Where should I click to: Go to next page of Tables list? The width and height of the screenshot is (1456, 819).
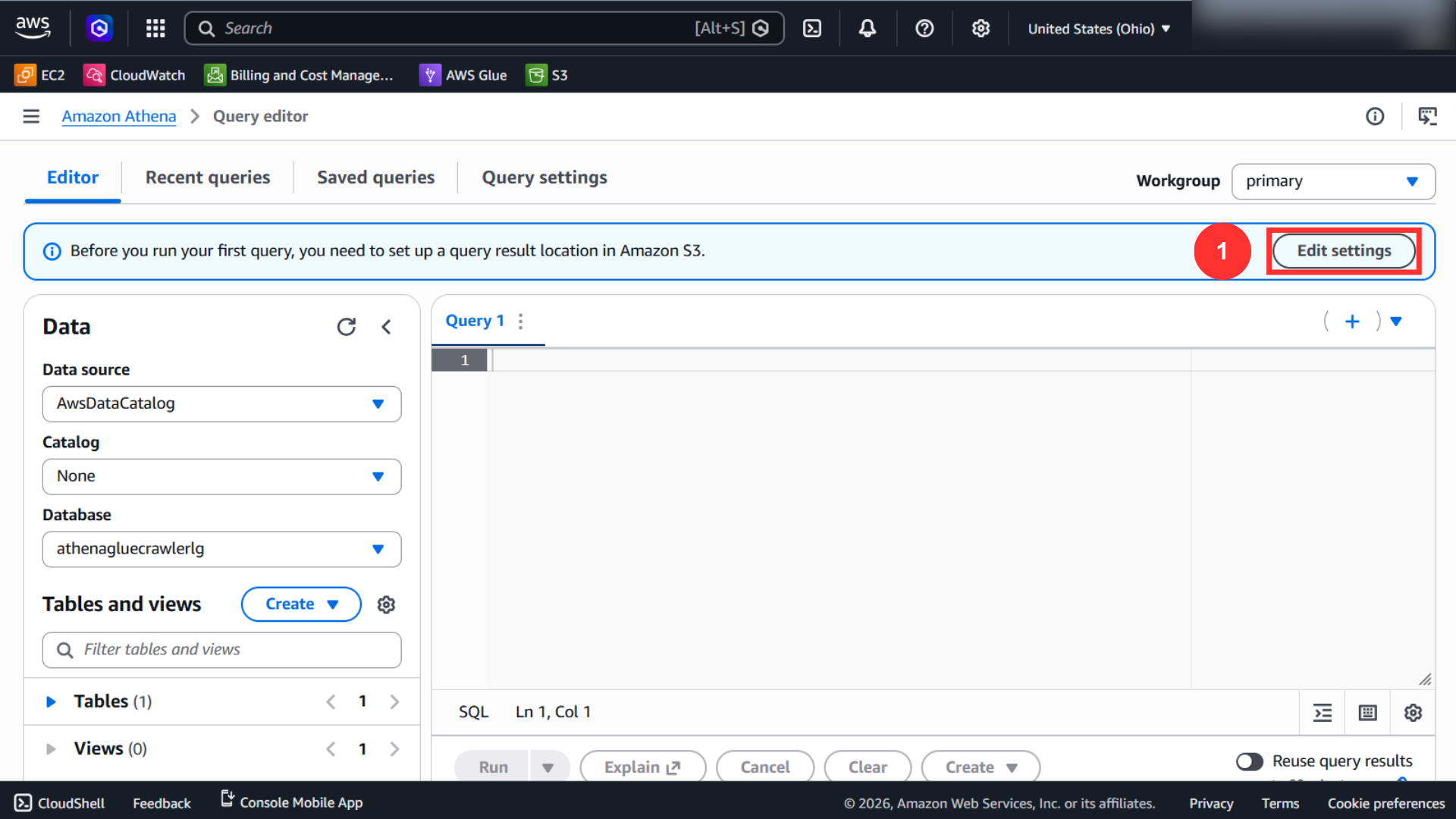(394, 701)
